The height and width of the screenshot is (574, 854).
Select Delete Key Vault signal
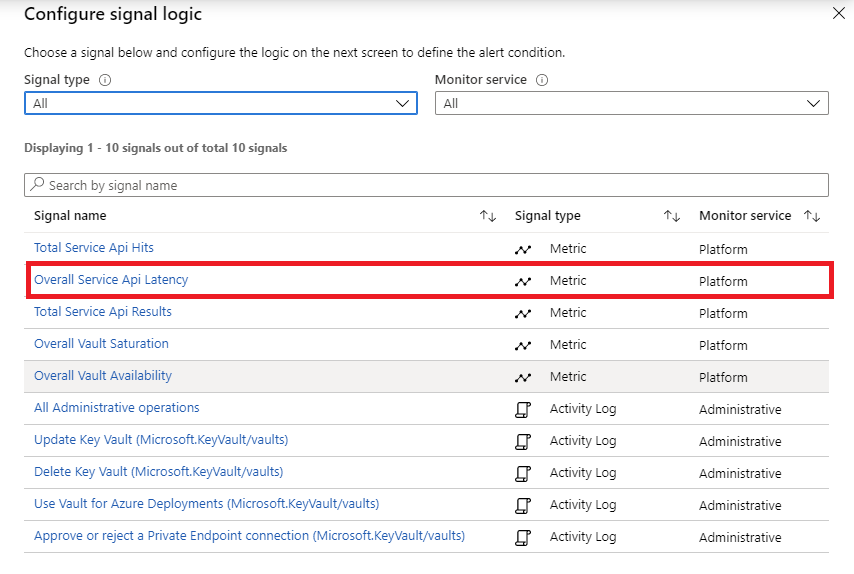click(x=158, y=472)
